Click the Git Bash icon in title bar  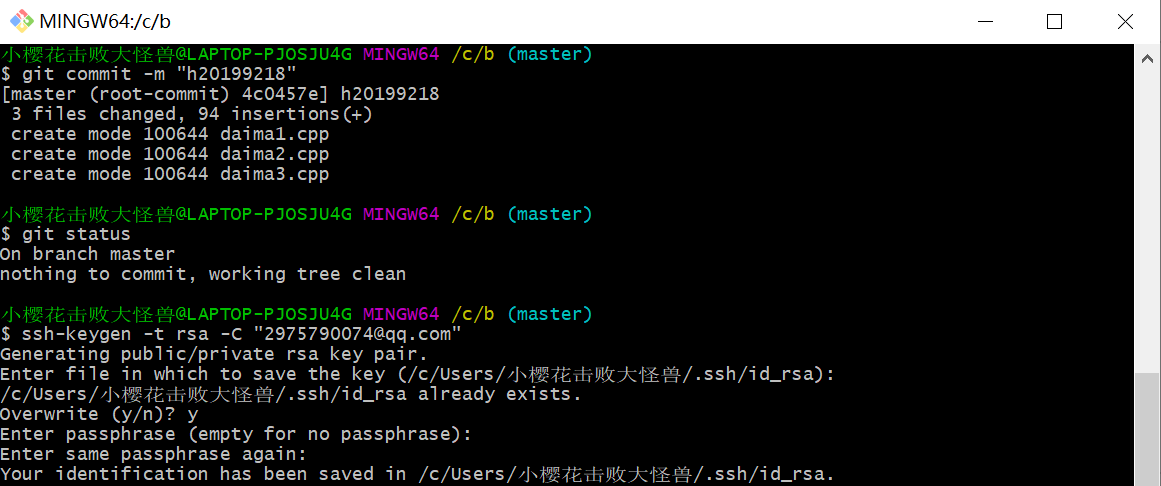coord(20,21)
